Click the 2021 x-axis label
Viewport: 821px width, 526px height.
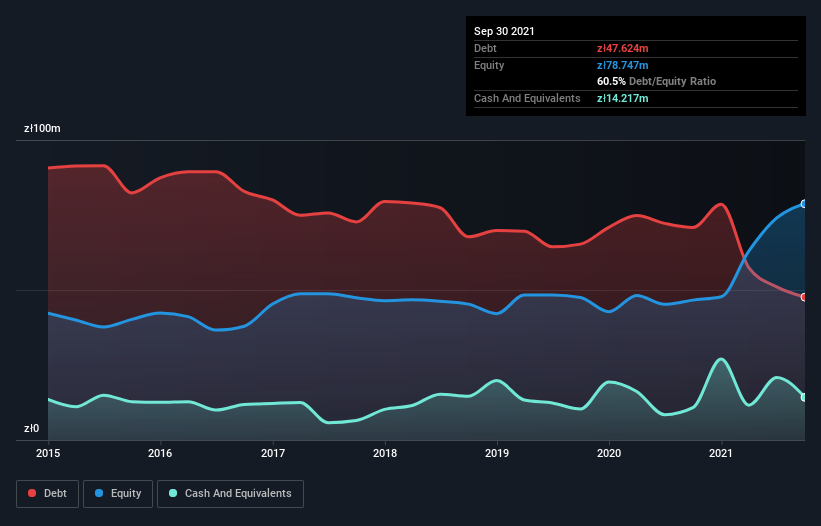(x=721, y=453)
